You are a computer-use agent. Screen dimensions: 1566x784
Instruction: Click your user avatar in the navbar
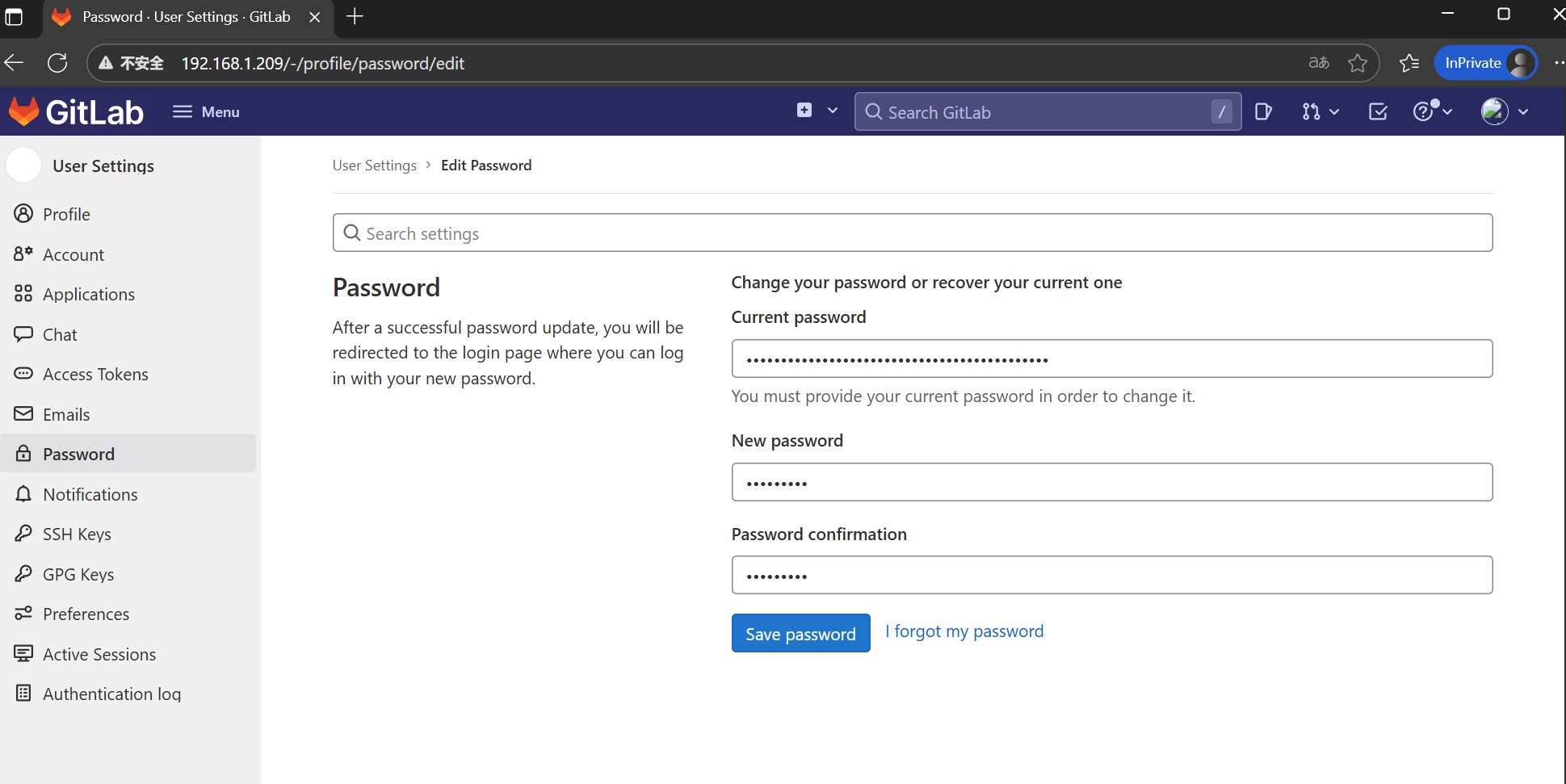(1496, 111)
